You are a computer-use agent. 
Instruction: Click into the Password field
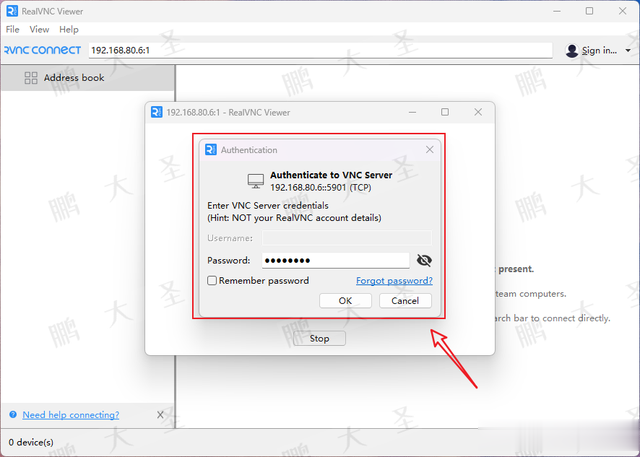pyautogui.click(x=336, y=260)
